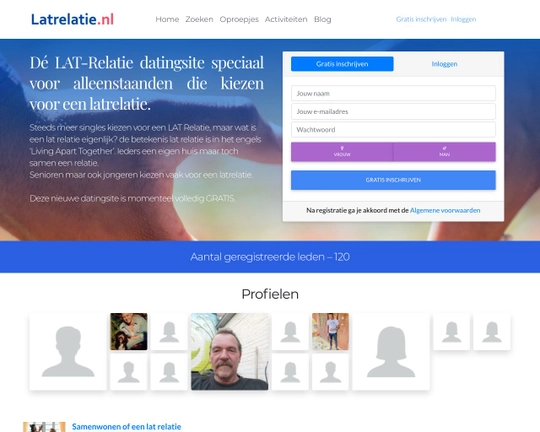
Task: Open Samenwonen of een lat relatie article
Action: point(126,427)
